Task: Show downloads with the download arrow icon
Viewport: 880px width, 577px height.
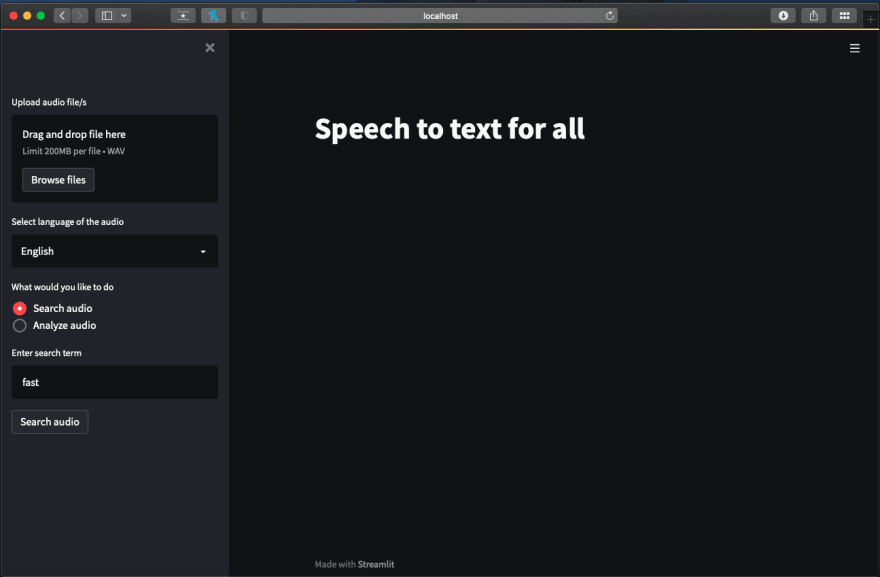Action: coord(783,16)
